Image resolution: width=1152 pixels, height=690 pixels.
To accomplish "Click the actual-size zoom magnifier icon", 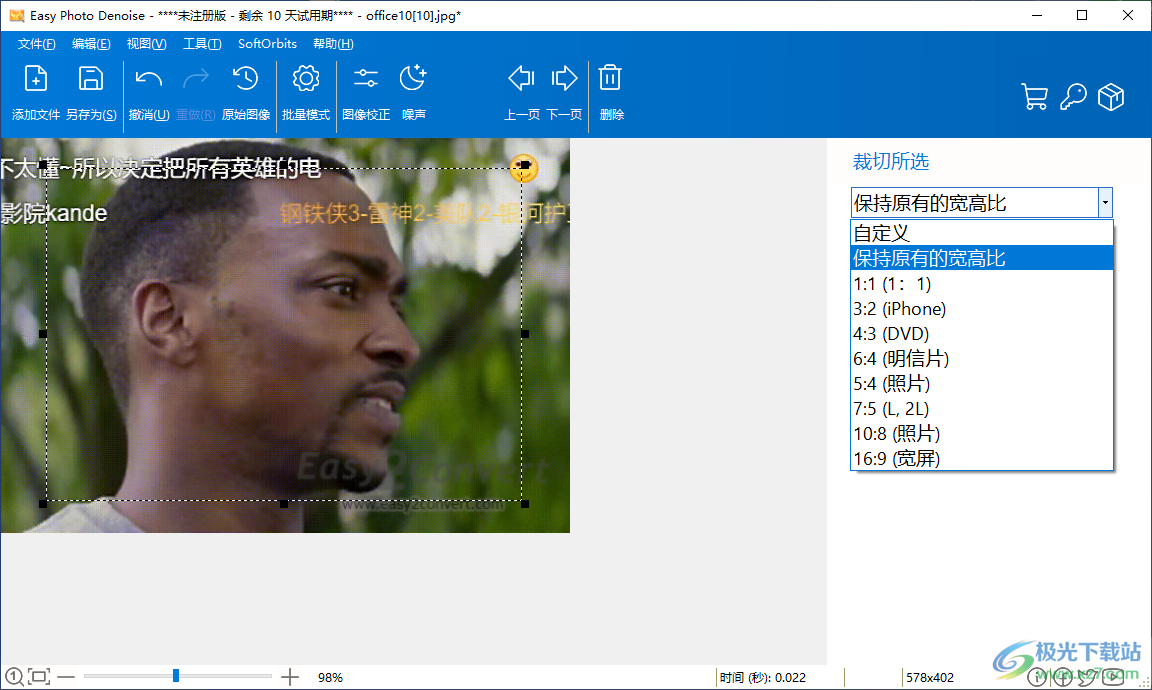I will coord(14,677).
